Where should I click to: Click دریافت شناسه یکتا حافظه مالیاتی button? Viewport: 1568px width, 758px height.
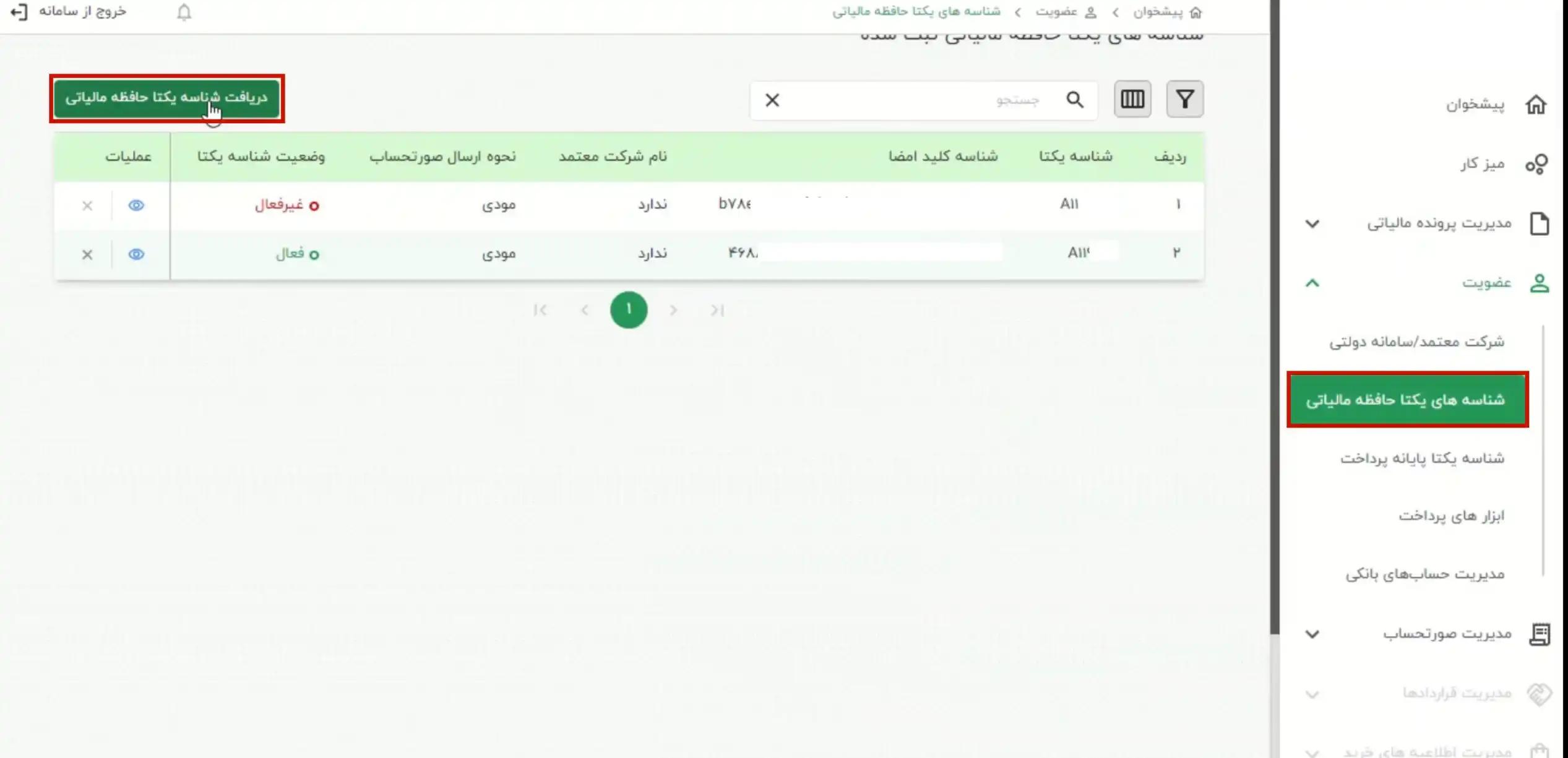(x=166, y=98)
